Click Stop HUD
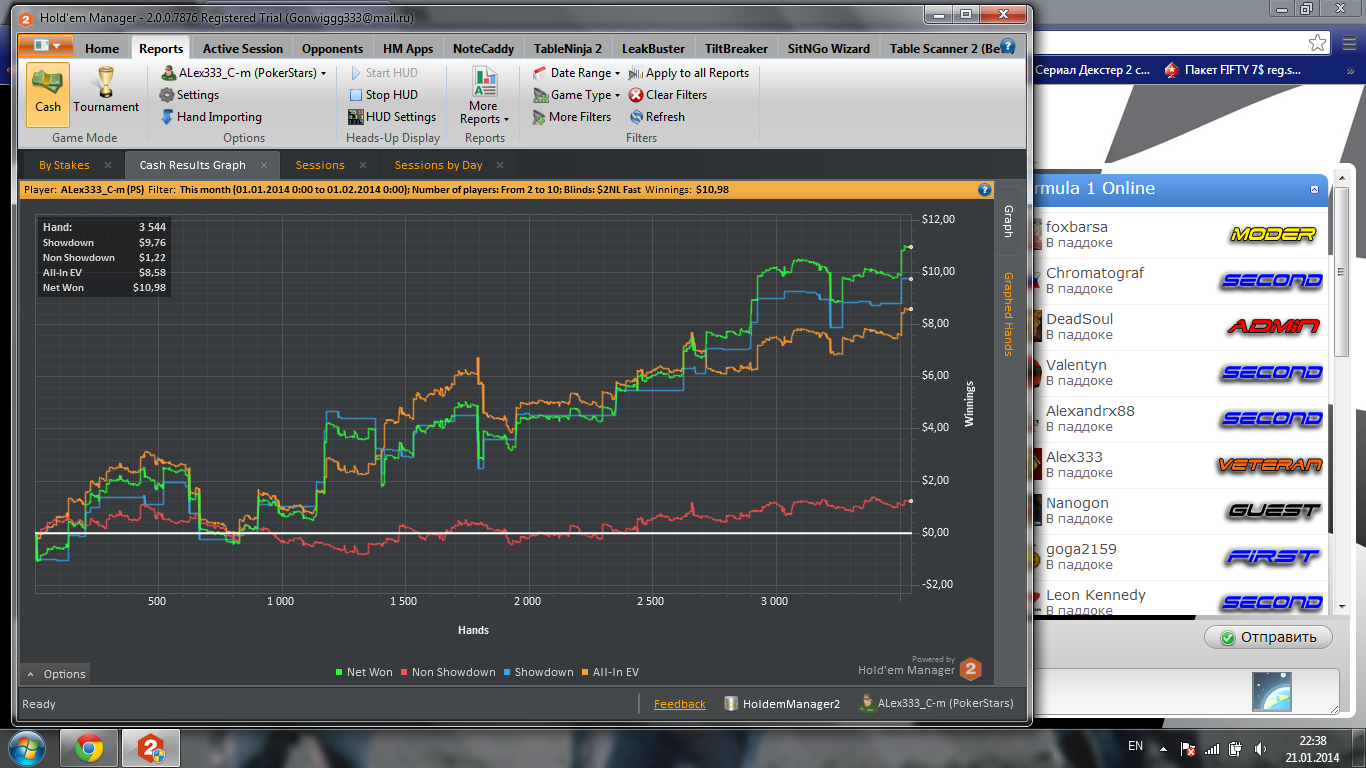Screen dimensions: 1366x768 [383, 95]
